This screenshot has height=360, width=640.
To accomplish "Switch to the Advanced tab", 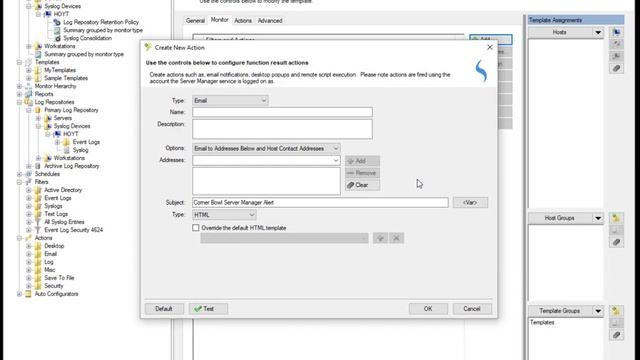I will click(x=270, y=20).
